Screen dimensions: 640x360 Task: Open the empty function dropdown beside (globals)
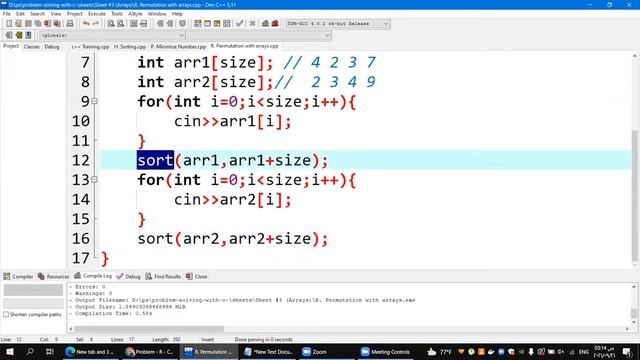[x=259, y=36]
